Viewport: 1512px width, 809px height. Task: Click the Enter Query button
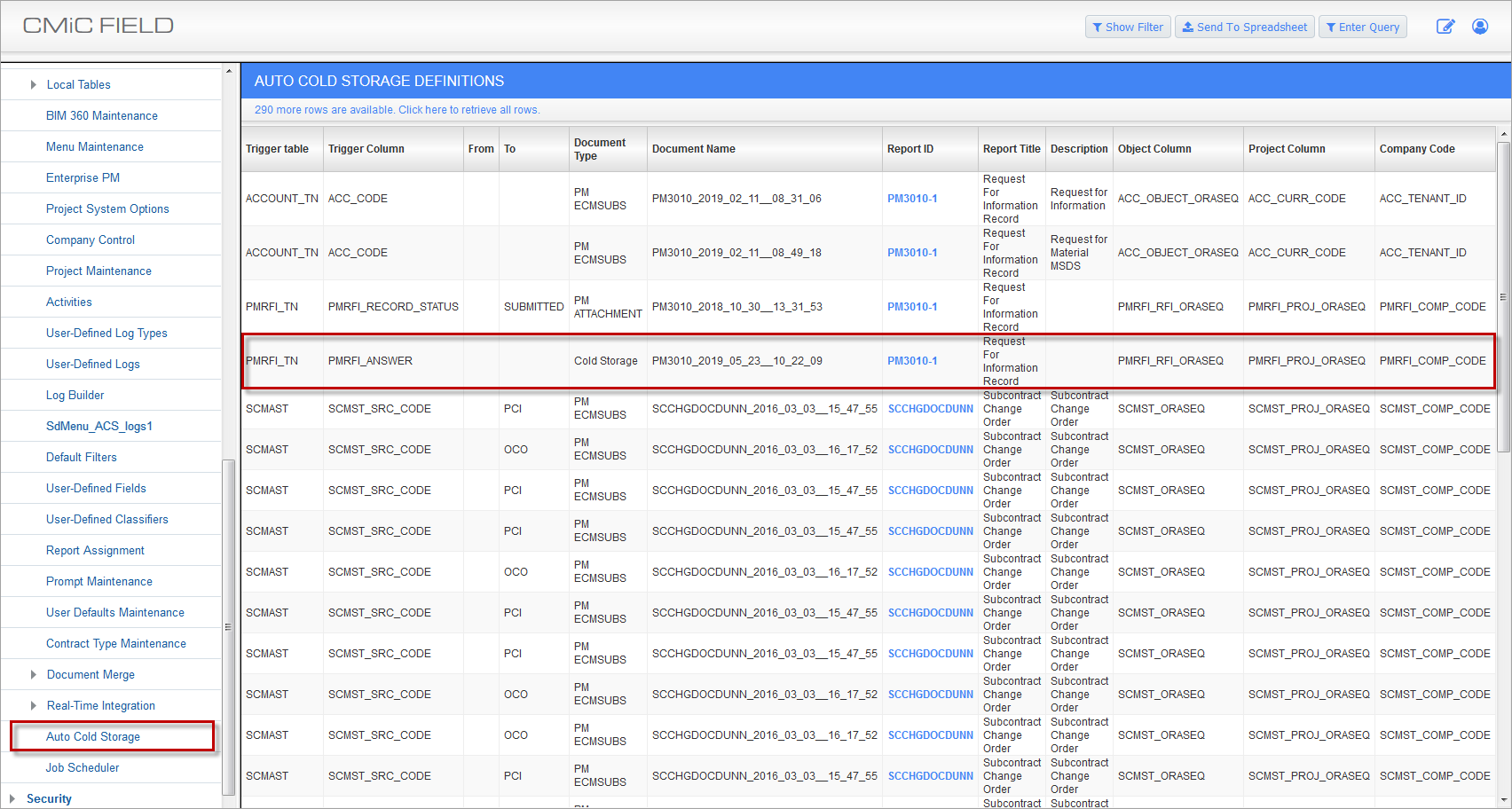1362,27
